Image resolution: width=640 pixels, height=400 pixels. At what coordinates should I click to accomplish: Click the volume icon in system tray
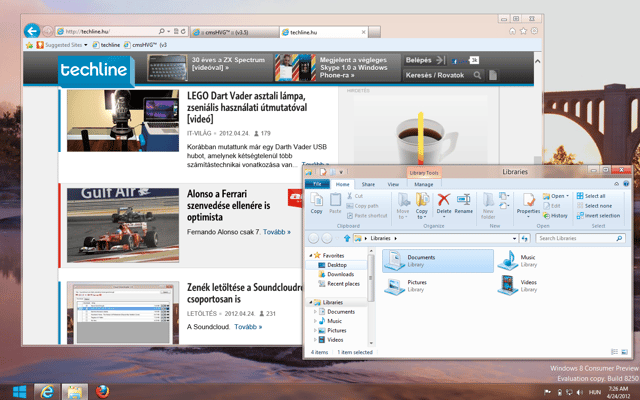[580, 392]
